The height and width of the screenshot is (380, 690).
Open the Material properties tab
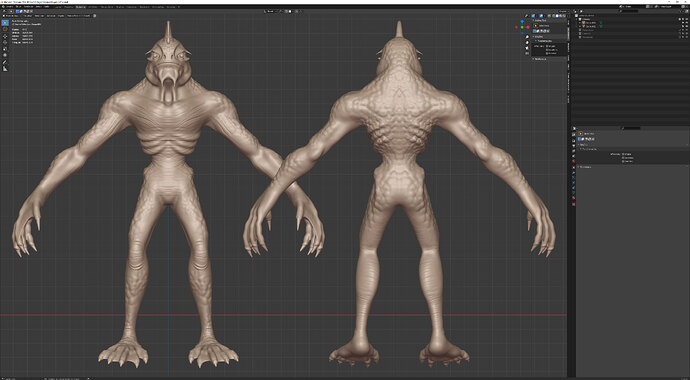(574, 197)
